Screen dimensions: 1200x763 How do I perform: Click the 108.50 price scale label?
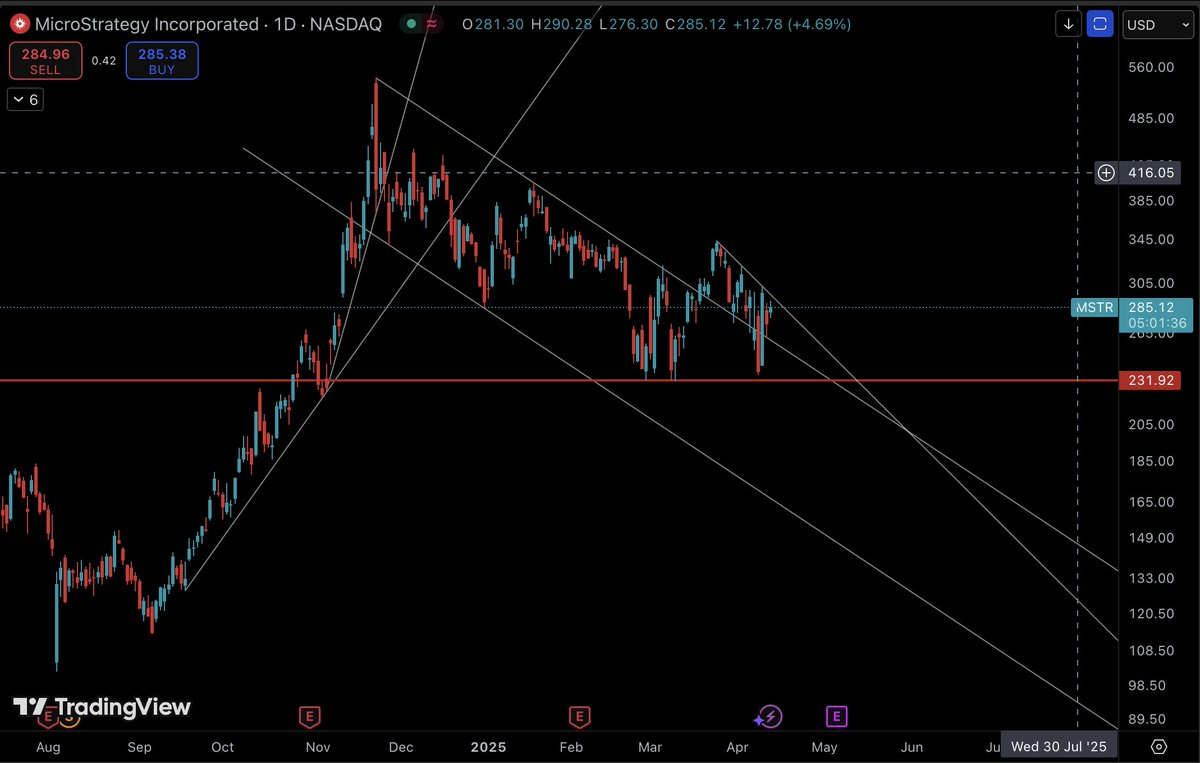tap(1149, 650)
